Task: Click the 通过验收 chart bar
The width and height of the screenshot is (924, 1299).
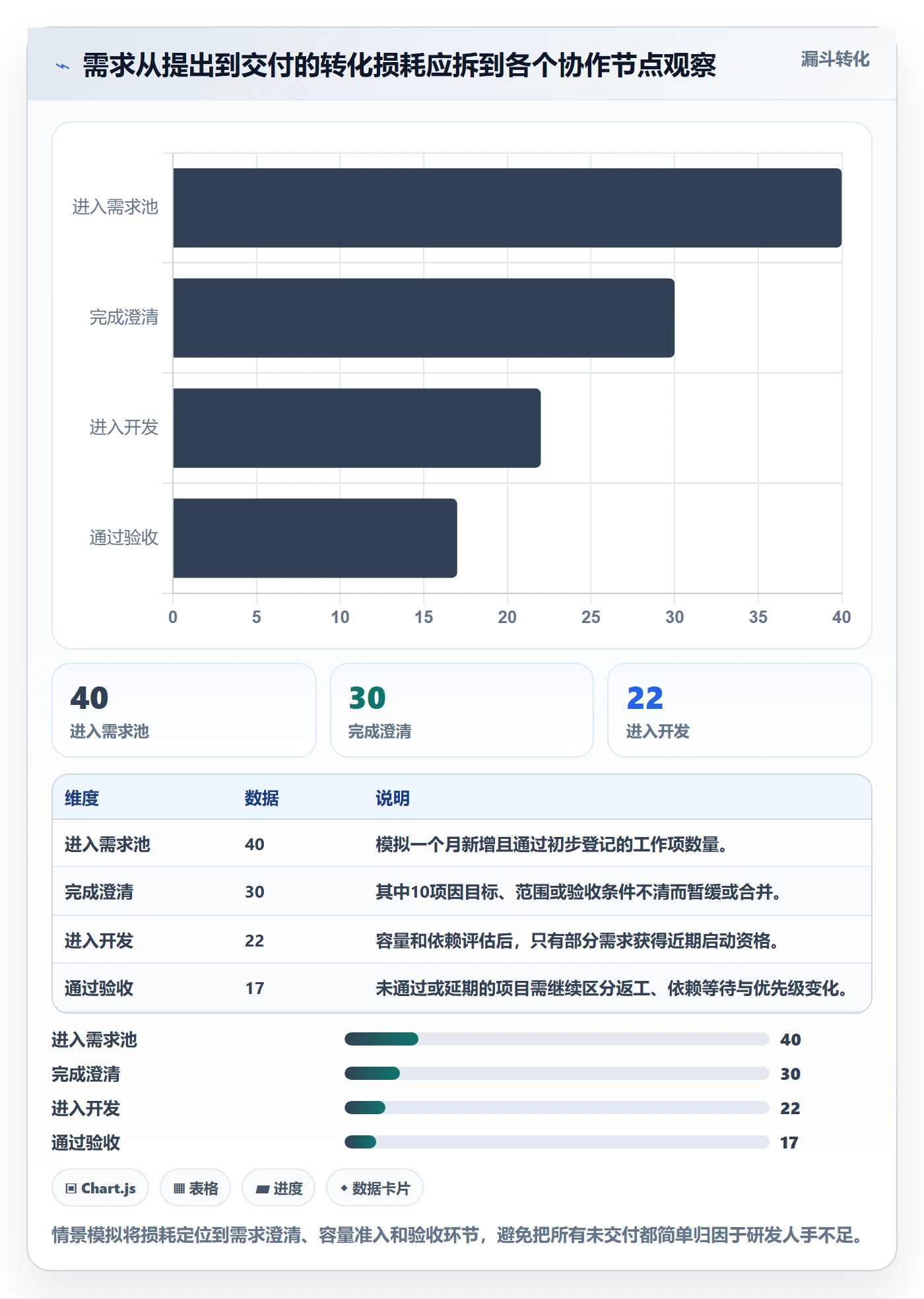Action: click(x=315, y=538)
